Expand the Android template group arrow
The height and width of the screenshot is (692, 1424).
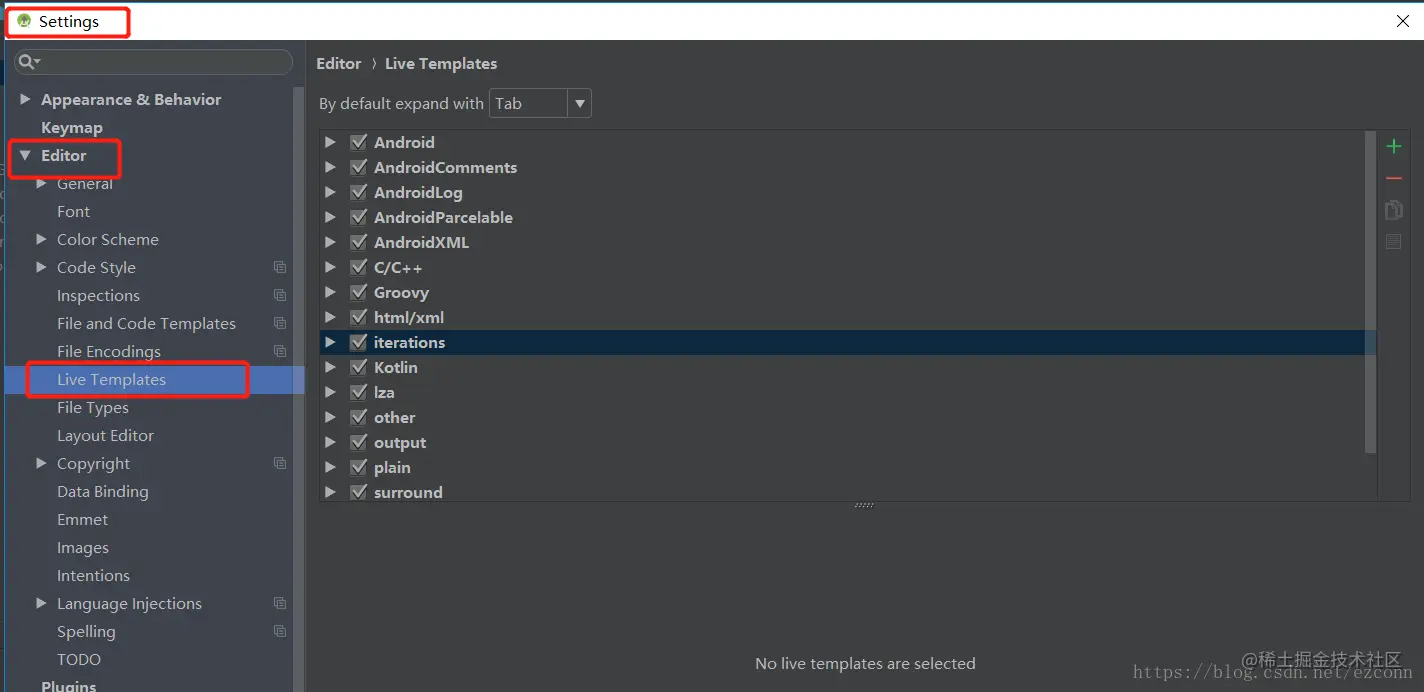[330, 142]
